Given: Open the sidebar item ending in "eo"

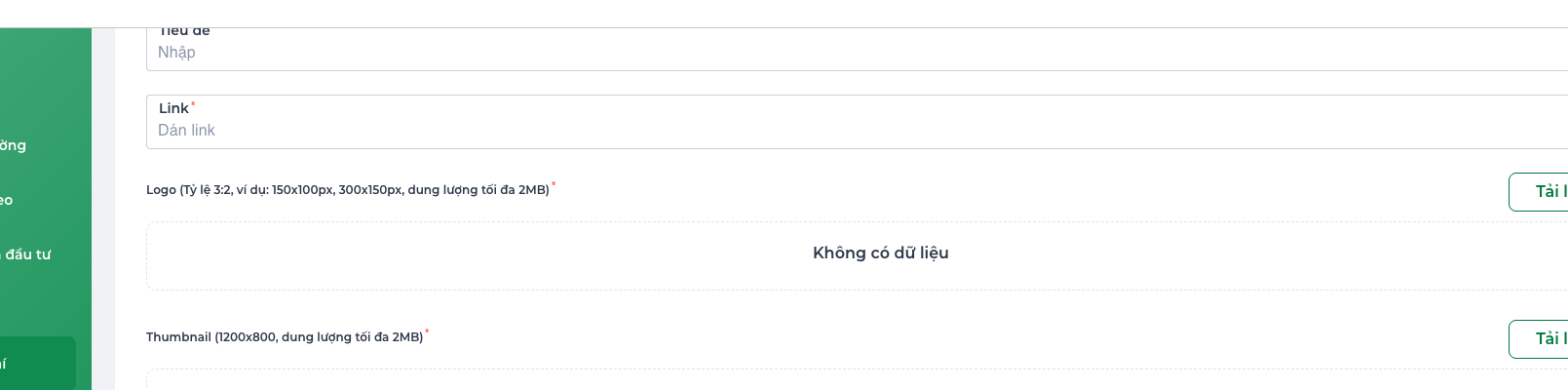Looking at the screenshot, I should pyautogui.click(x=7, y=200).
